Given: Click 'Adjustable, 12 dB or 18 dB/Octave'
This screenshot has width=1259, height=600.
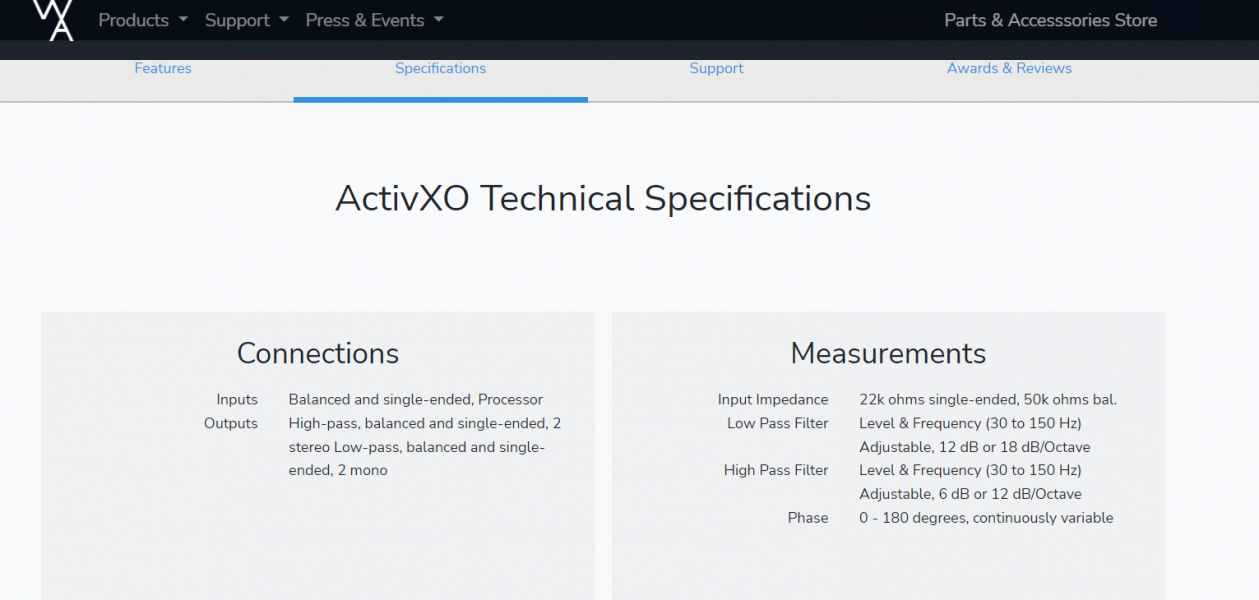Looking at the screenshot, I should tap(975, 447).
